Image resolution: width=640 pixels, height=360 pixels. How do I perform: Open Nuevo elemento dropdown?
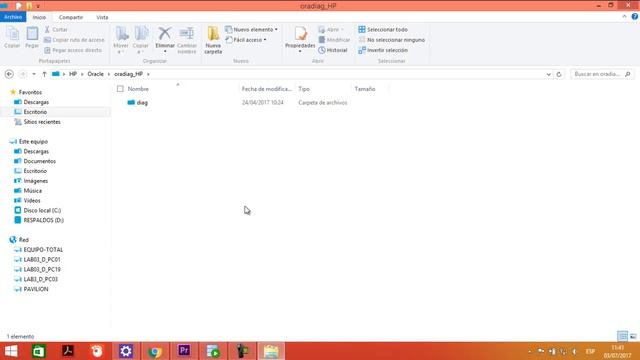click(251, 30)
